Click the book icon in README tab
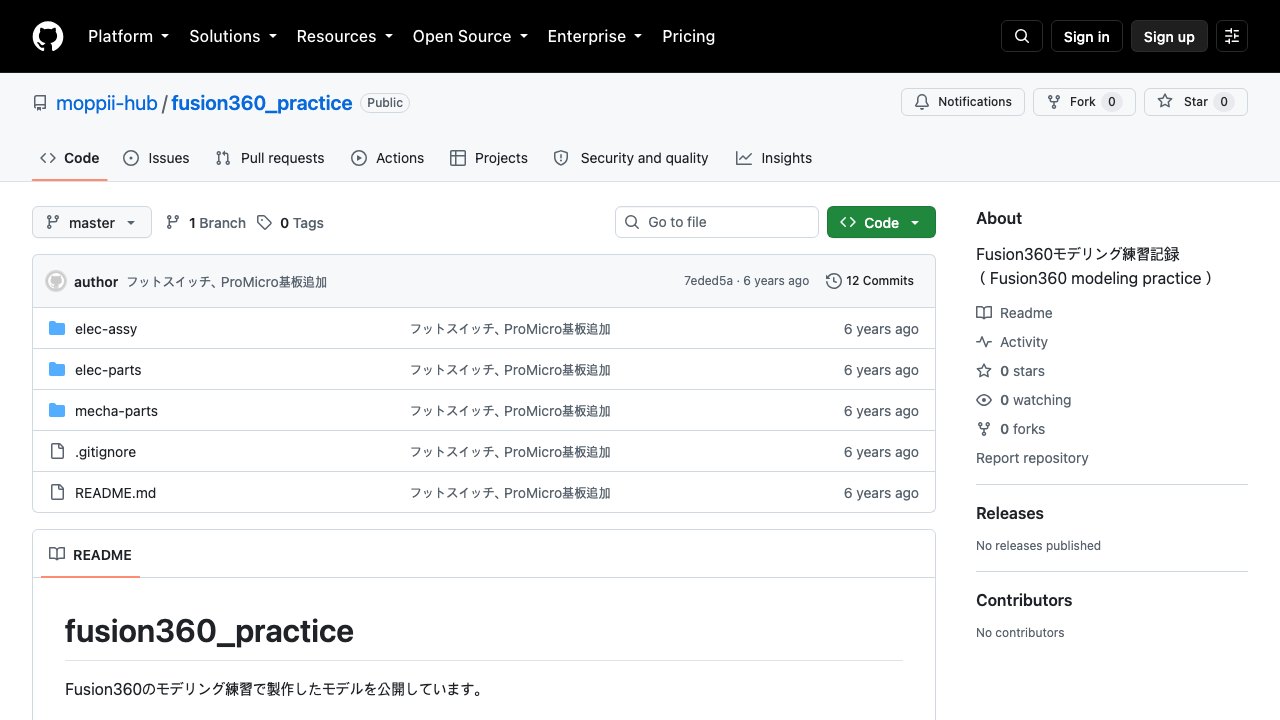 point(57,554)
